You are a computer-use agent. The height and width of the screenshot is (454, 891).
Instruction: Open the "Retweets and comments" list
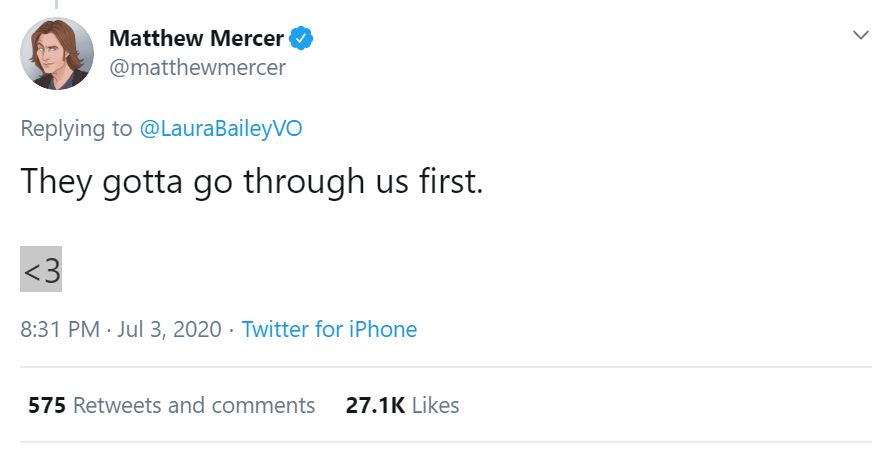click(x=194, y=405)
